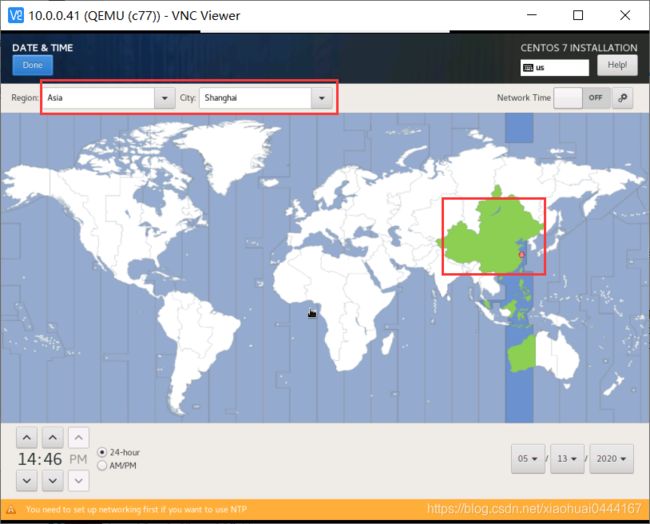Viewport: 650px width, 524px height.
Task: Click the Done button
Action: pos(33,65)
